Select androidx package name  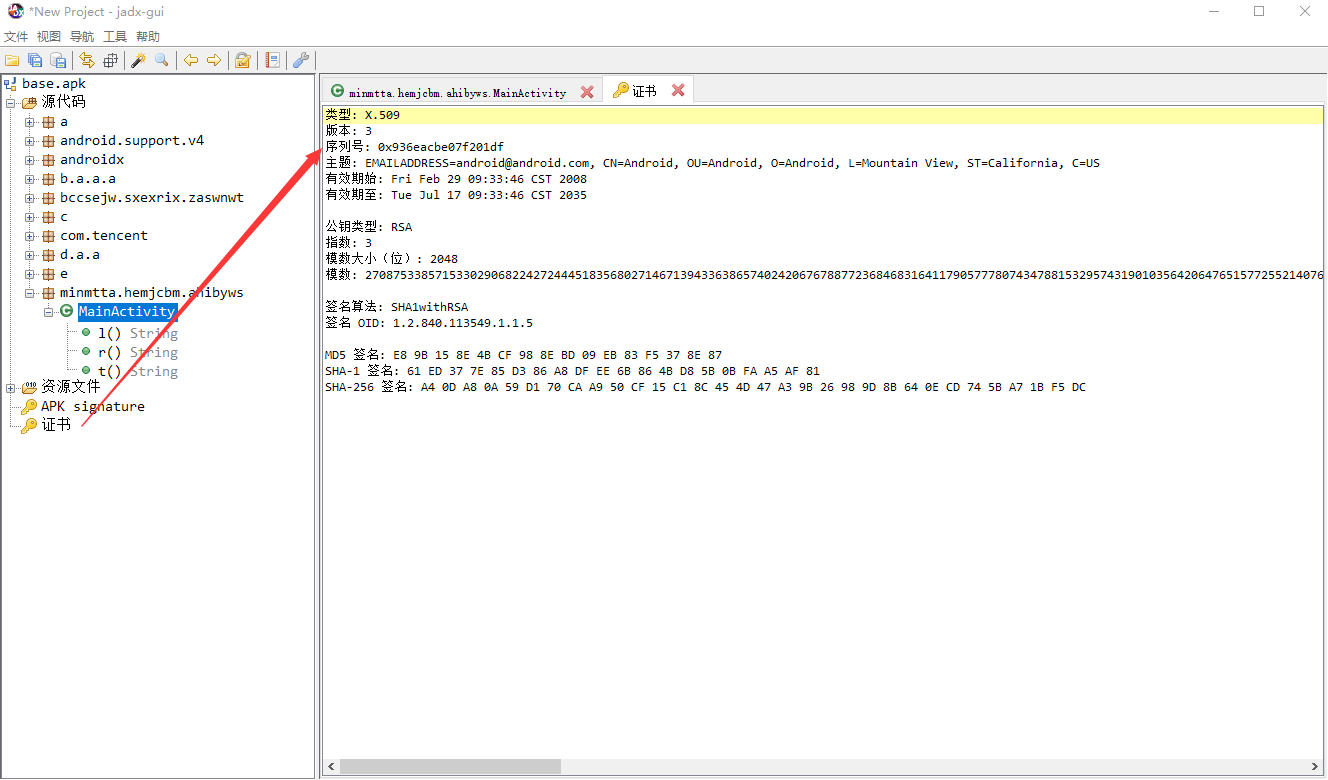click(x=92, y=160)
